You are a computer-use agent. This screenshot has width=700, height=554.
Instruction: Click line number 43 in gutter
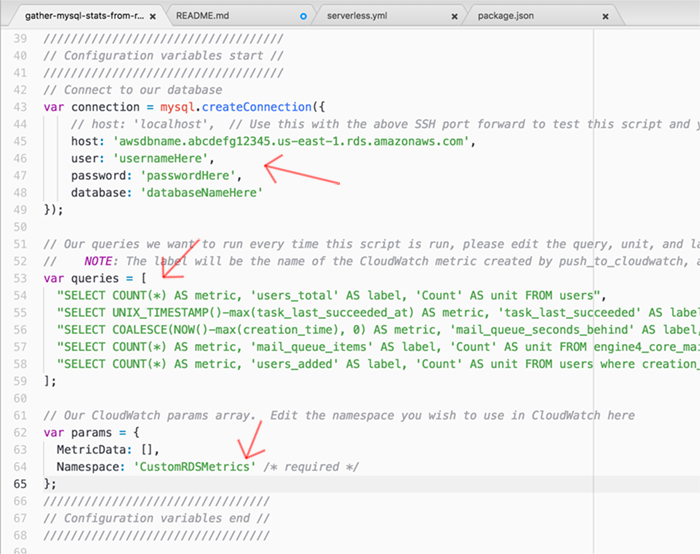point(20,107)
